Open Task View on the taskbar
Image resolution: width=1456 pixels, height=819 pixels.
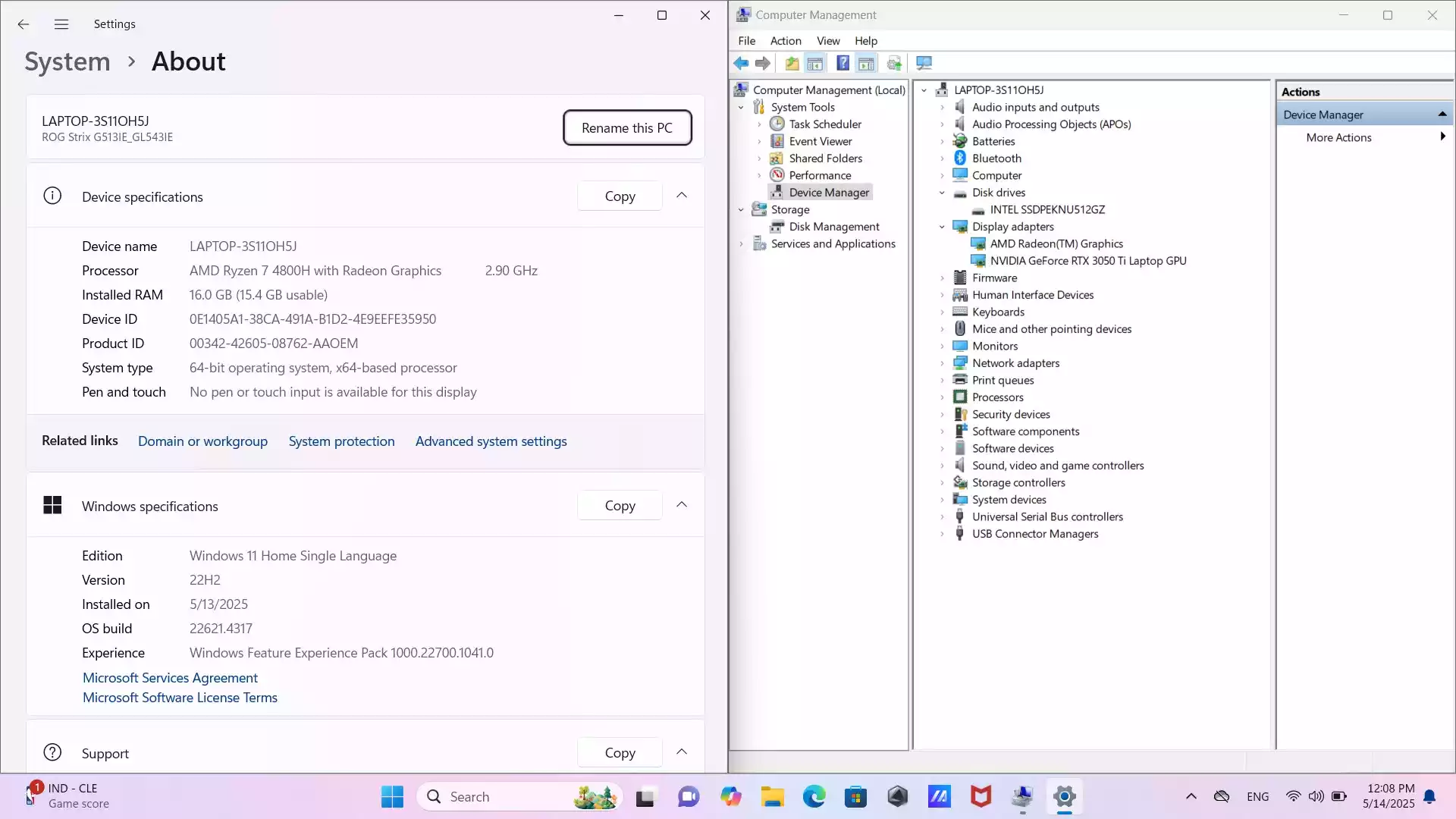pyautogui.click(x=645, y=797)
